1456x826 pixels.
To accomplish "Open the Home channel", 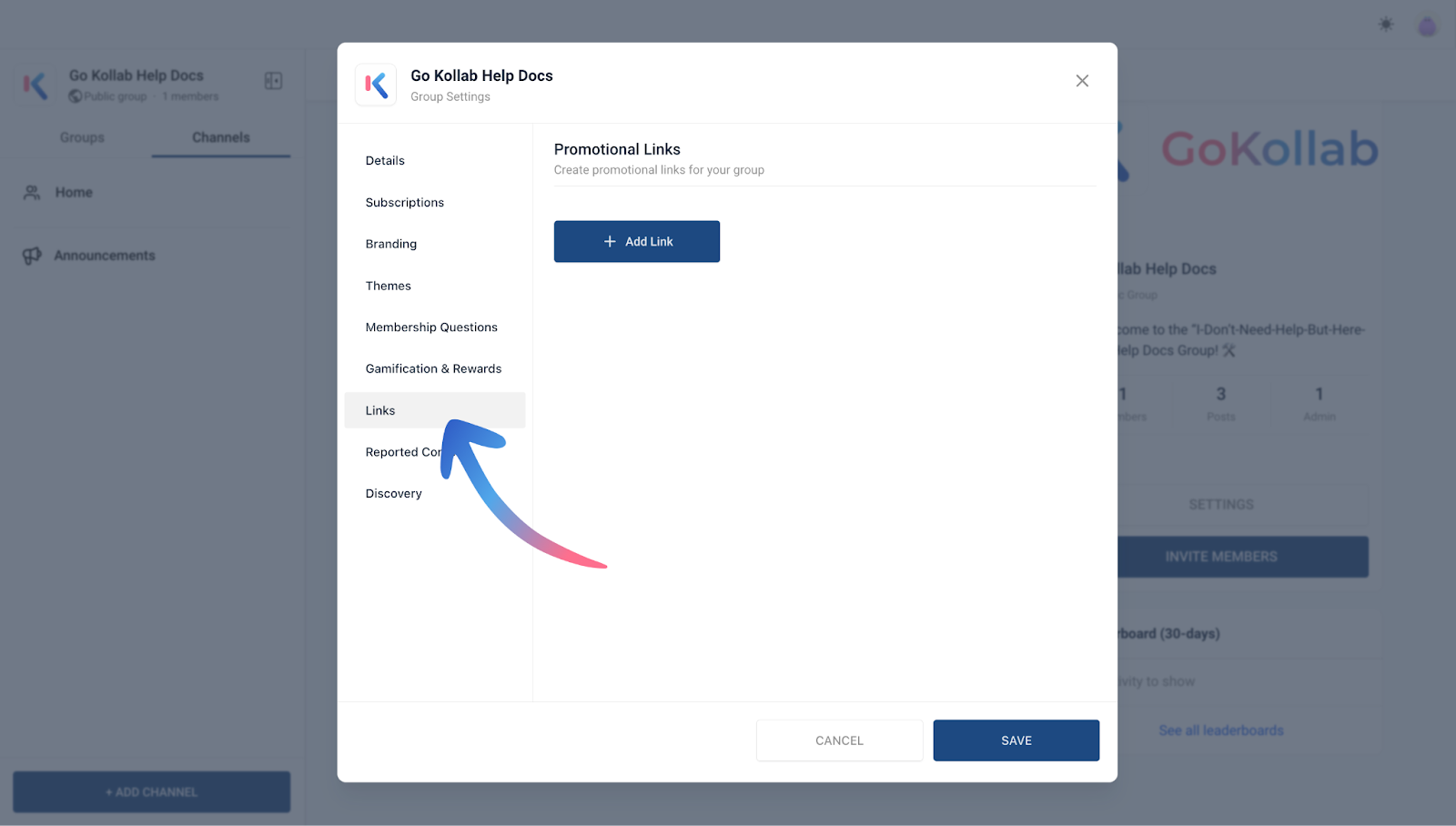I will [152, 193].
